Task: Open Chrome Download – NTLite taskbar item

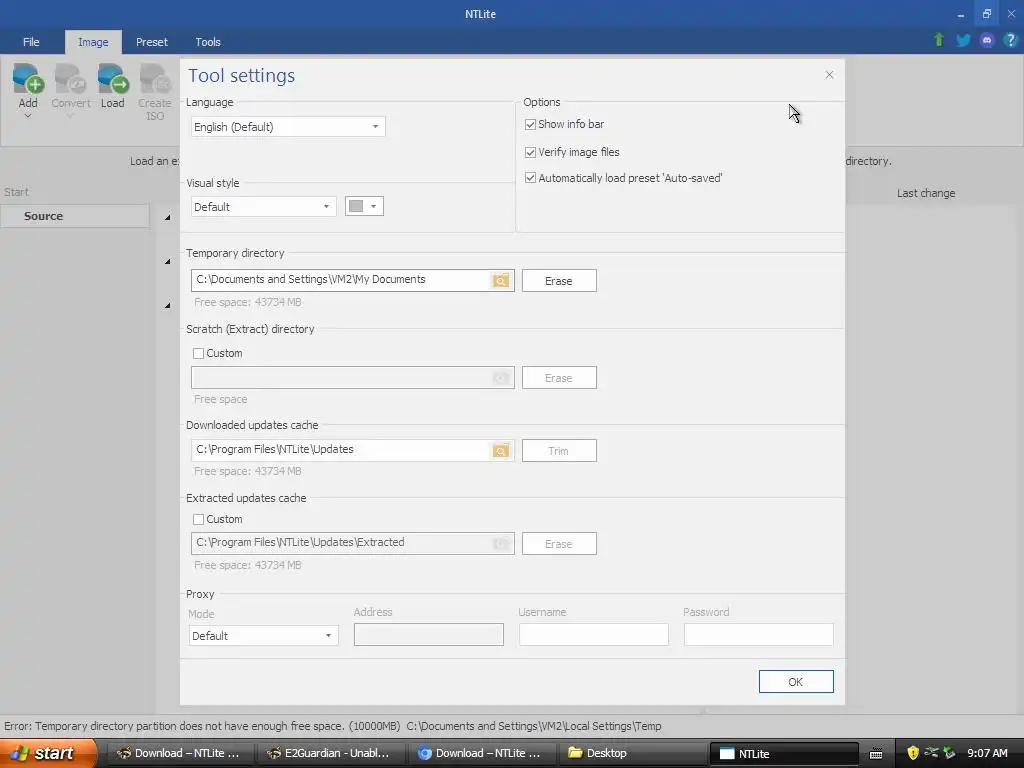Action: (482, 754)
